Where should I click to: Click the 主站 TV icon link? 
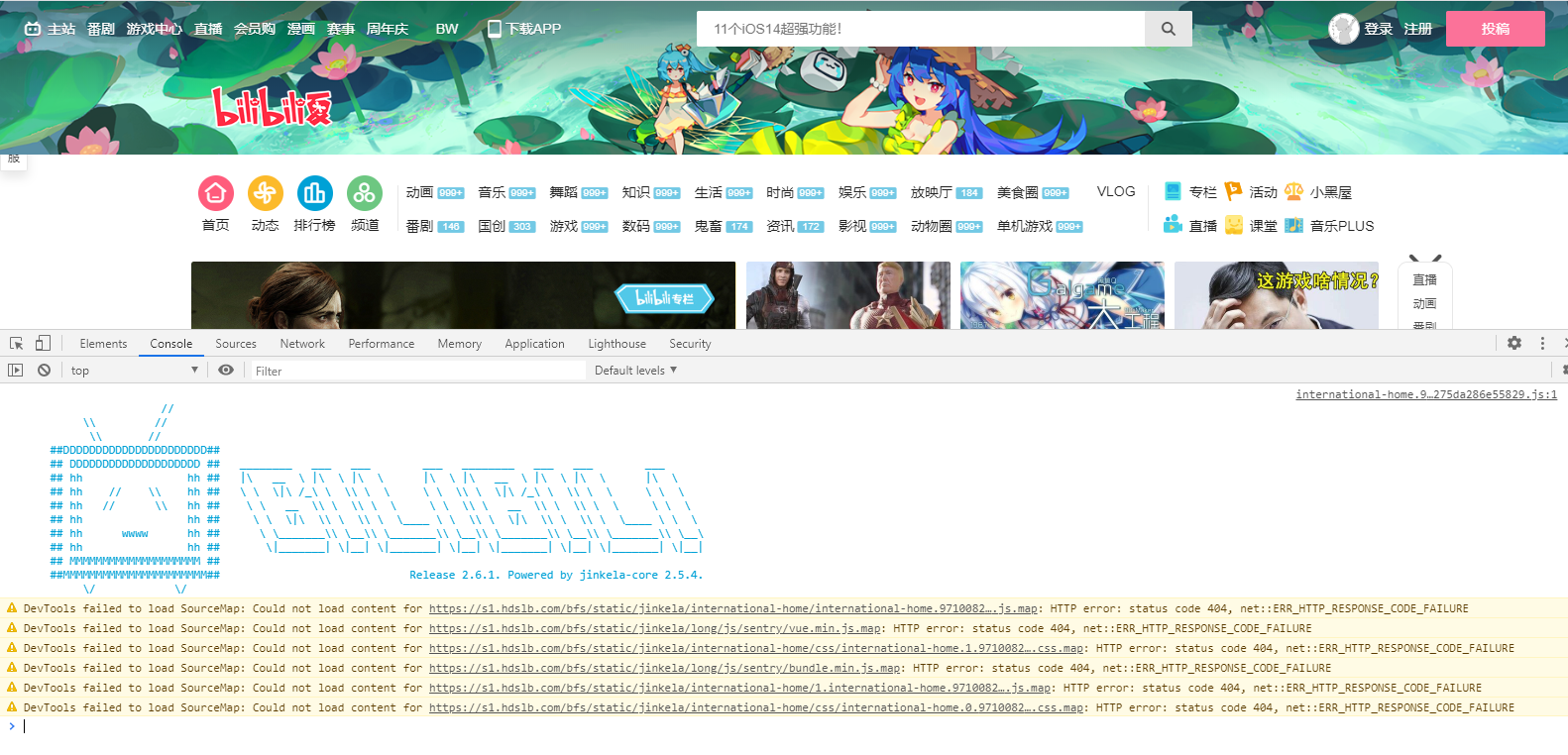(x=50, y=29)
